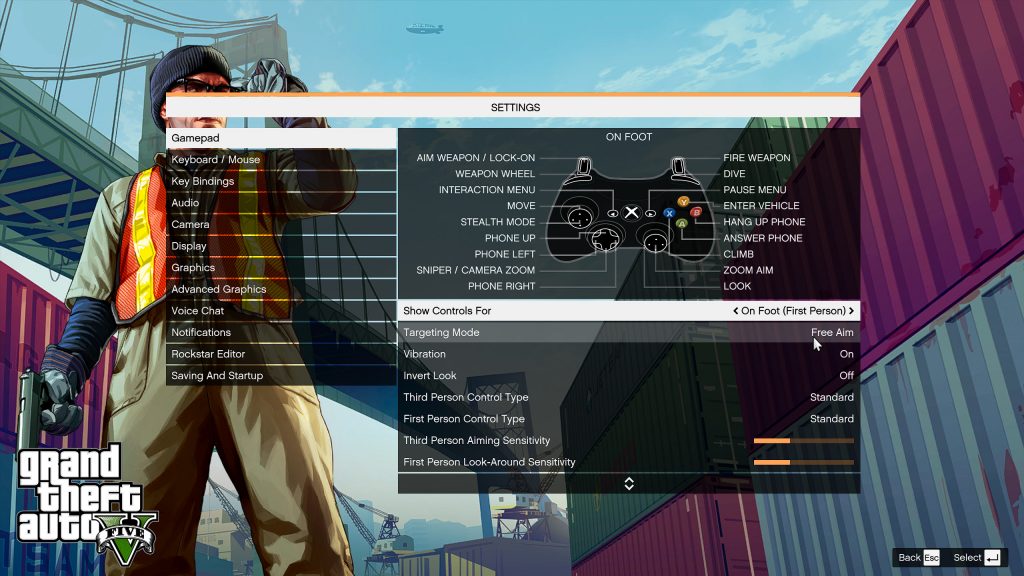Click the AIM WEAPON / LOCK-ON label
Viewport: 1024px width, 576px height.
point(475,158)
